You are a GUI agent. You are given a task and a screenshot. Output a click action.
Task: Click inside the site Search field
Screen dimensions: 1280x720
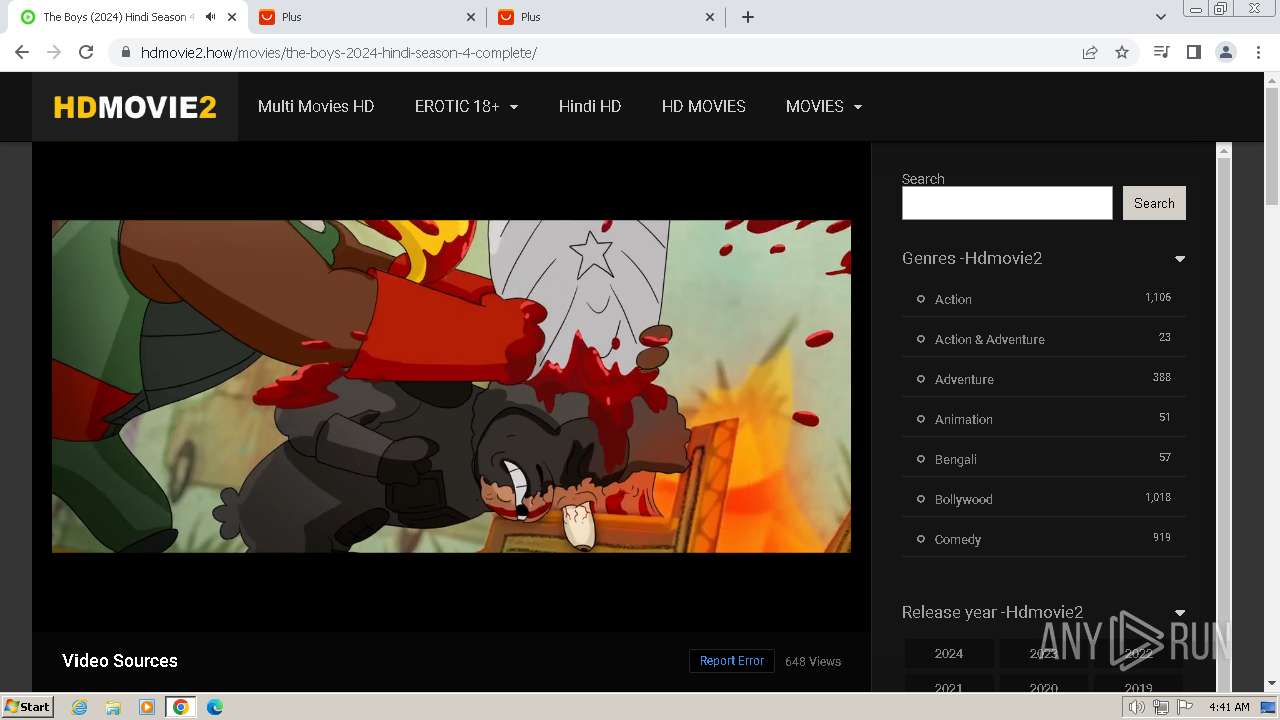click(1007, 203)
